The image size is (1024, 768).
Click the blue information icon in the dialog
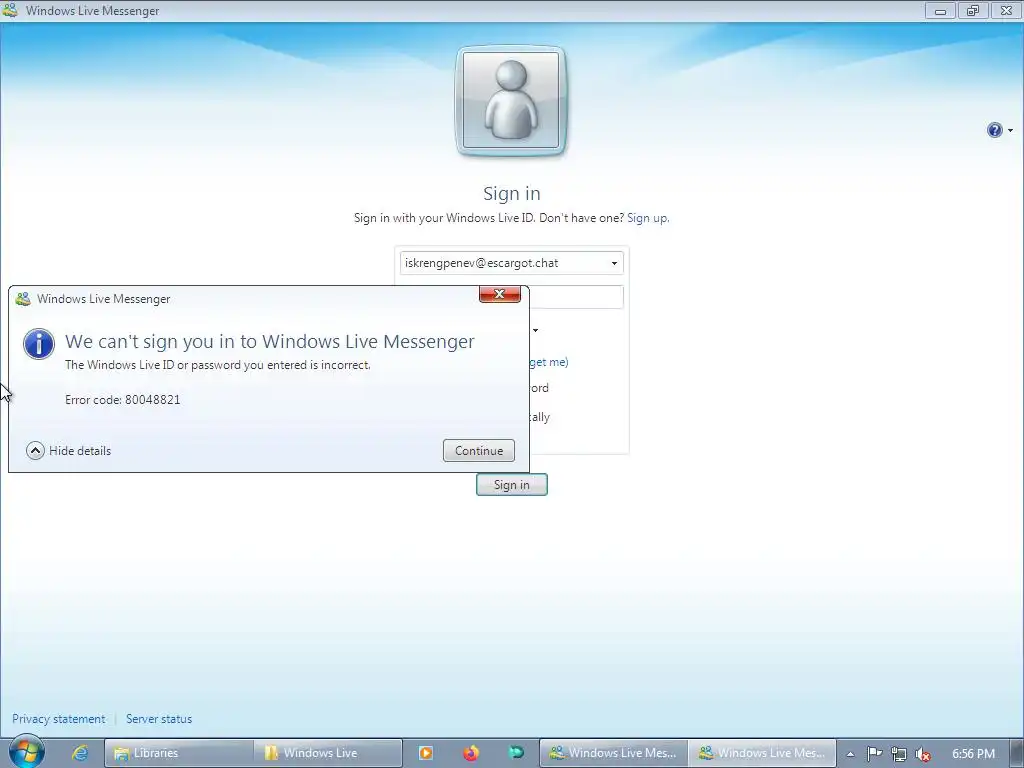click(39, 344)
